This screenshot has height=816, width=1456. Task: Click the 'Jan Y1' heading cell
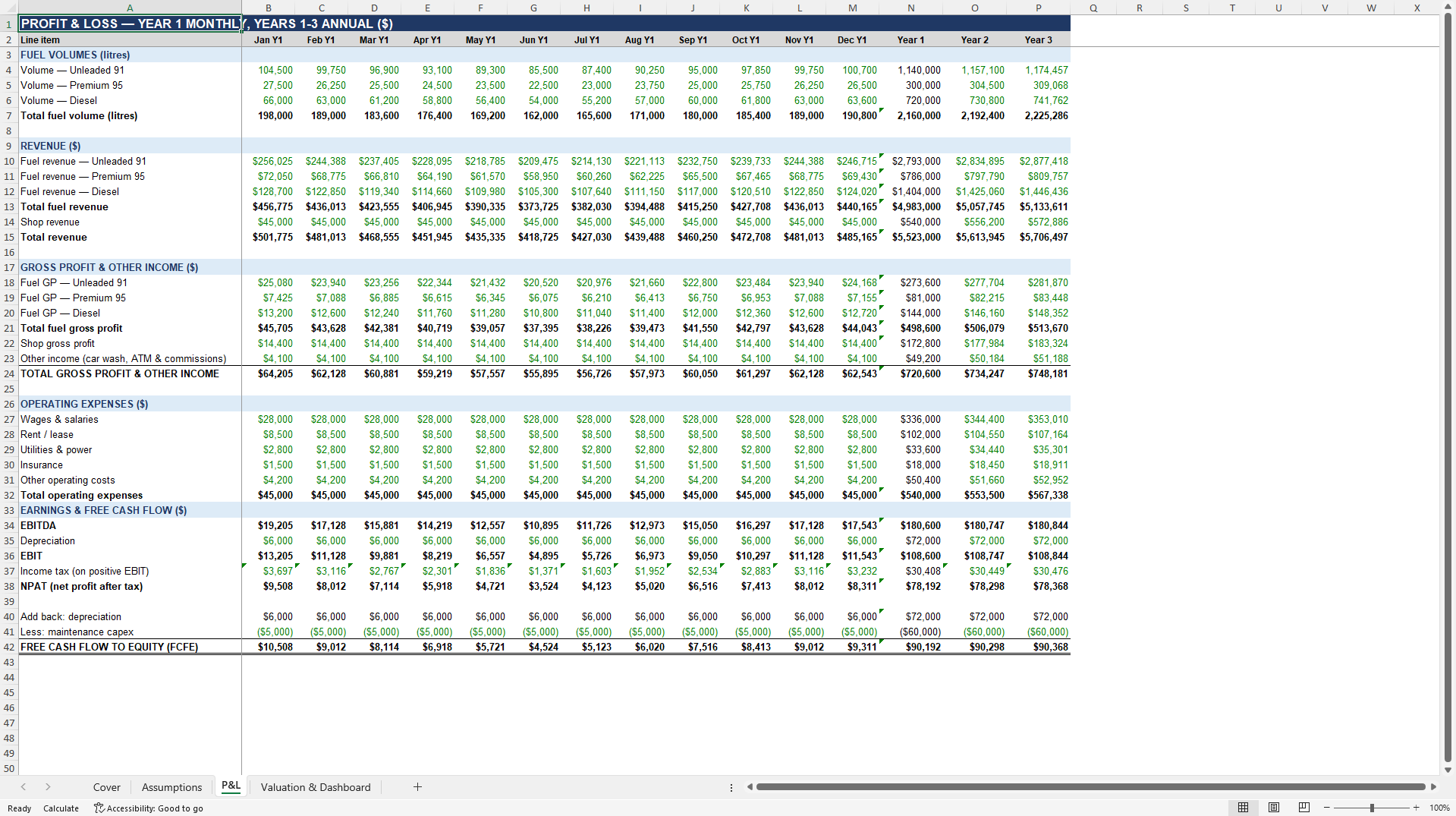click(x=269, y=39)
